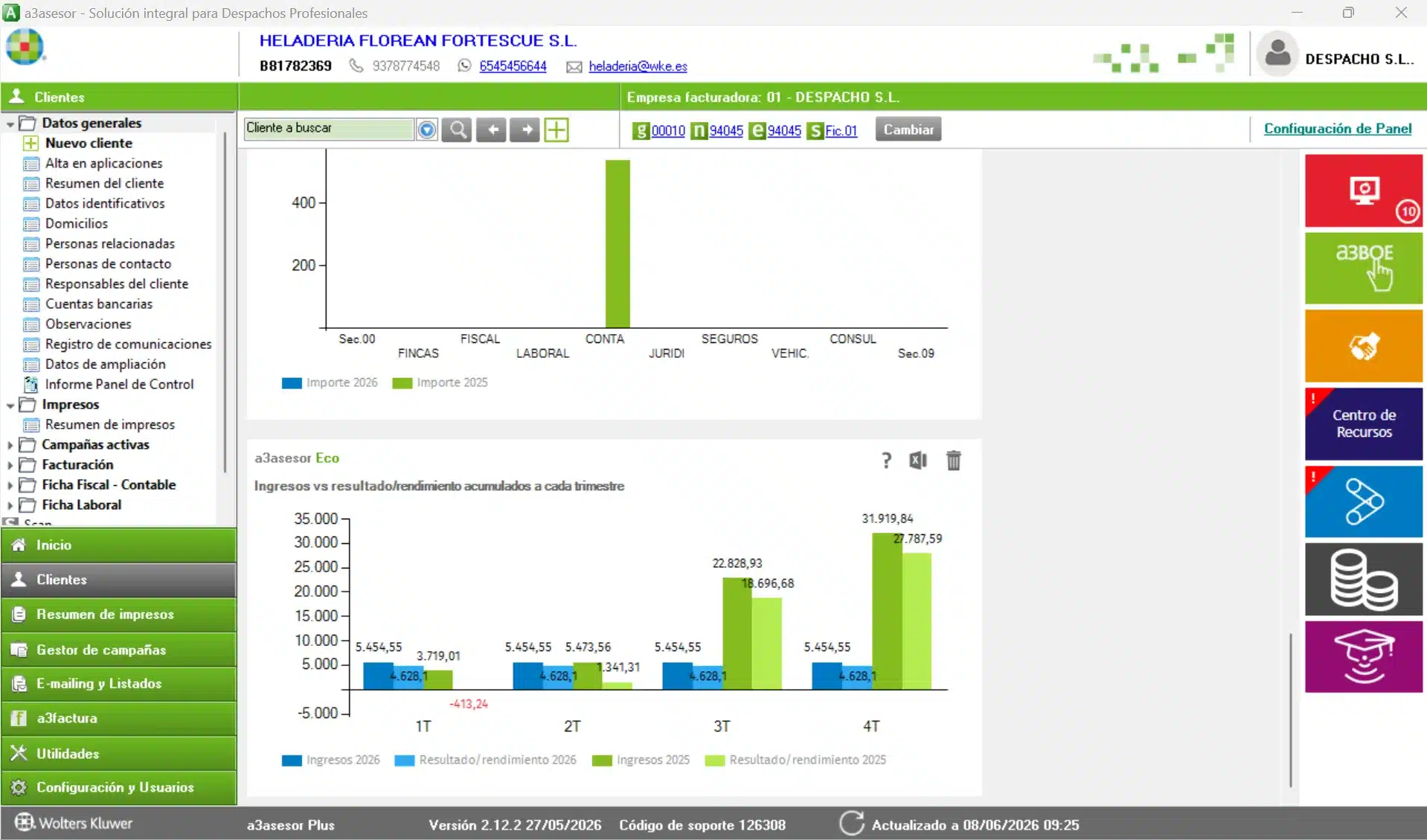Open Gestor de campañas section
The image size is (1427, 840).
coord(119,650)
